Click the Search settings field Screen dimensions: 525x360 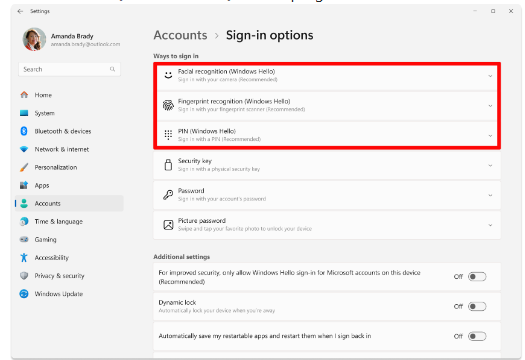tap(69, 69)
